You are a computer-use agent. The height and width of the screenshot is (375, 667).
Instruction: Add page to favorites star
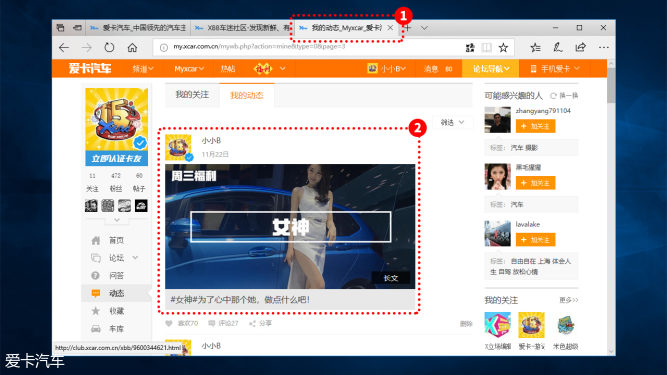point(503,48)
